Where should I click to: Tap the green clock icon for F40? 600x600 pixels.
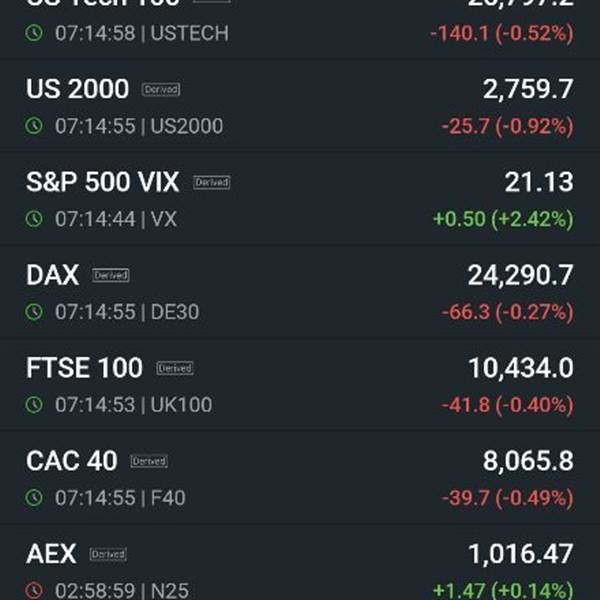click(x=34, y=498)
